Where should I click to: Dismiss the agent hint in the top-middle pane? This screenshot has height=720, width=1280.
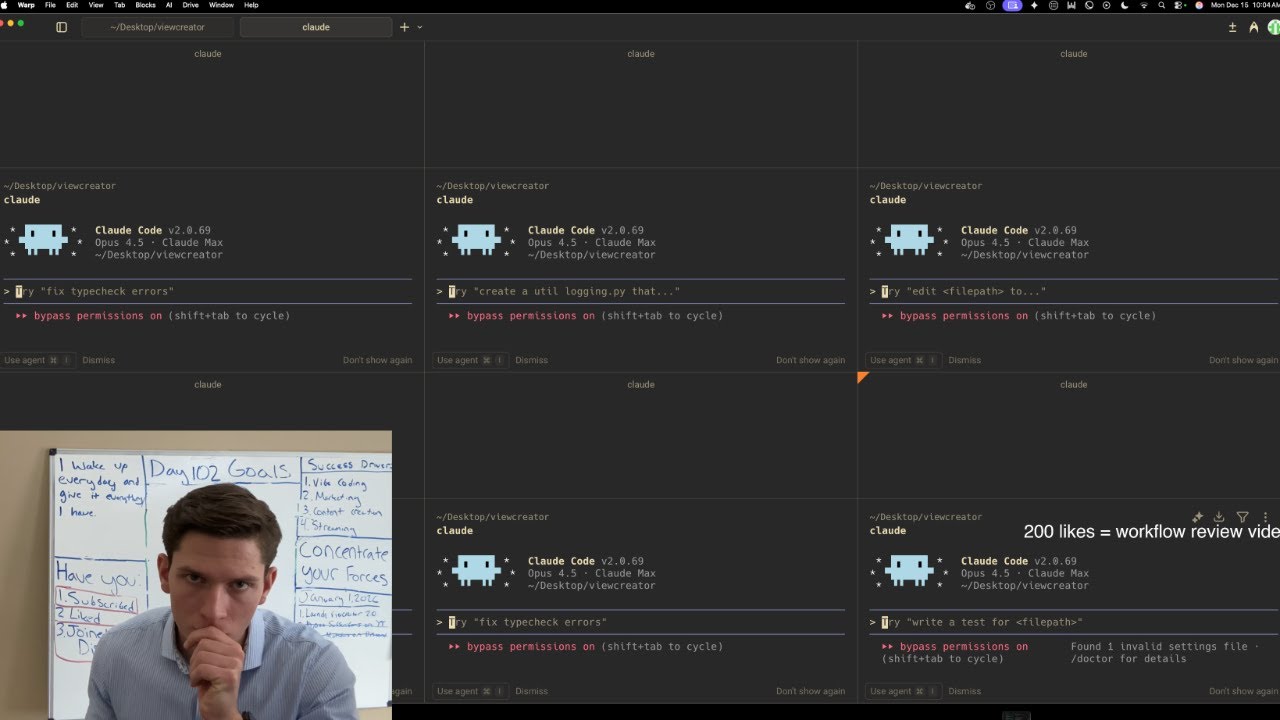[x=531, y=360]
